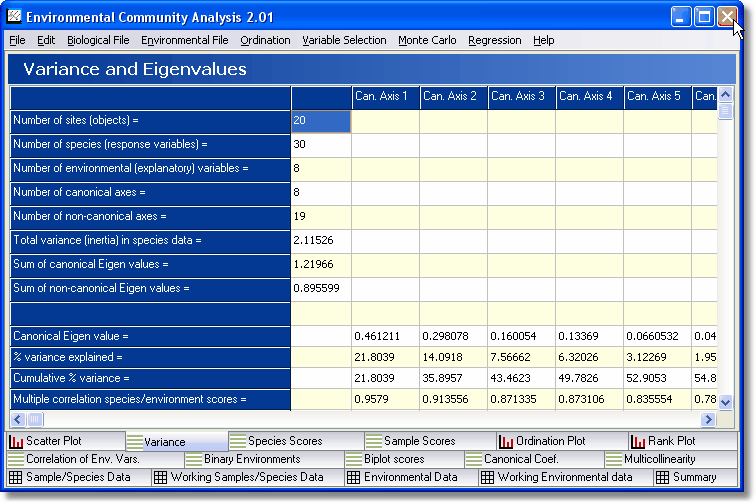756x504 pixels.
Task: Click the horizontal scrollbar right arrow
Action: coord(708,419)
